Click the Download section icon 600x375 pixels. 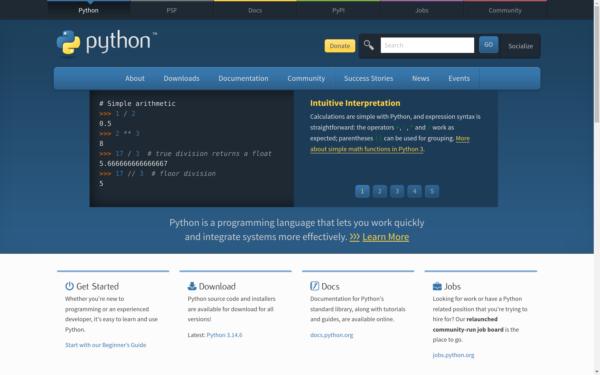click(192, 286)
